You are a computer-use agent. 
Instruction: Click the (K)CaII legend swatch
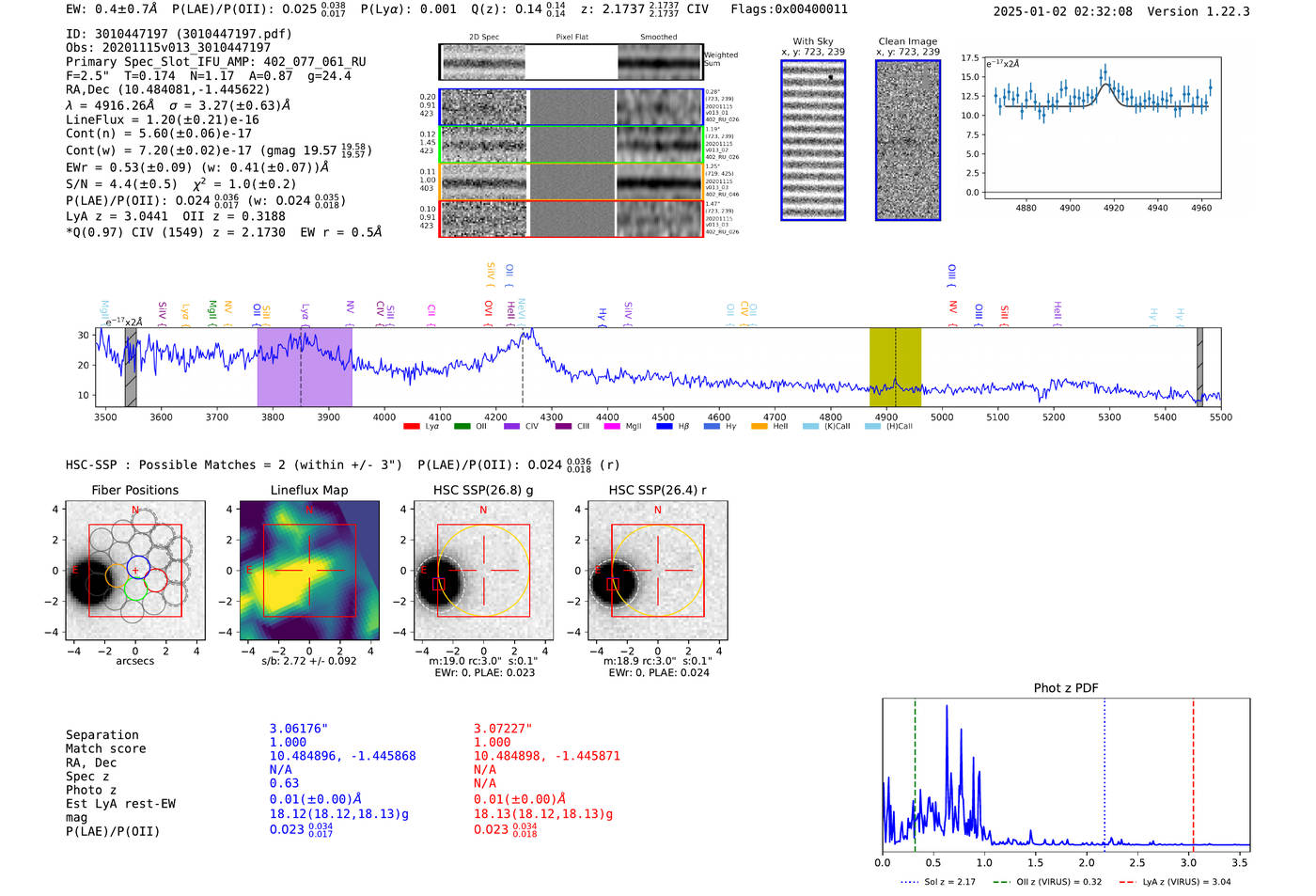pyautogui.click(x=810, y=427)
